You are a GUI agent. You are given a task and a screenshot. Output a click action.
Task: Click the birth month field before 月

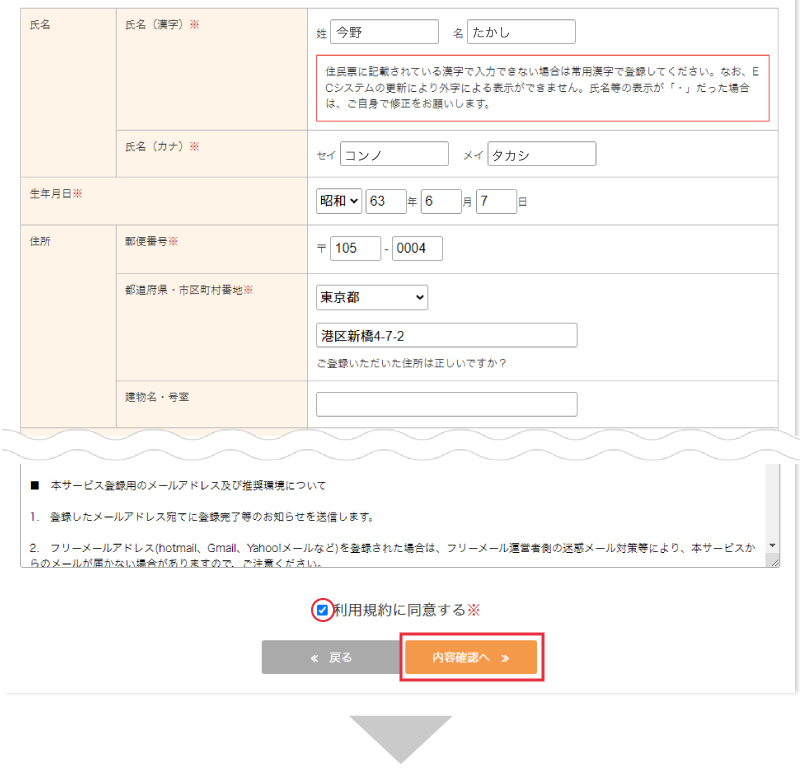click(x=441, y=201)
